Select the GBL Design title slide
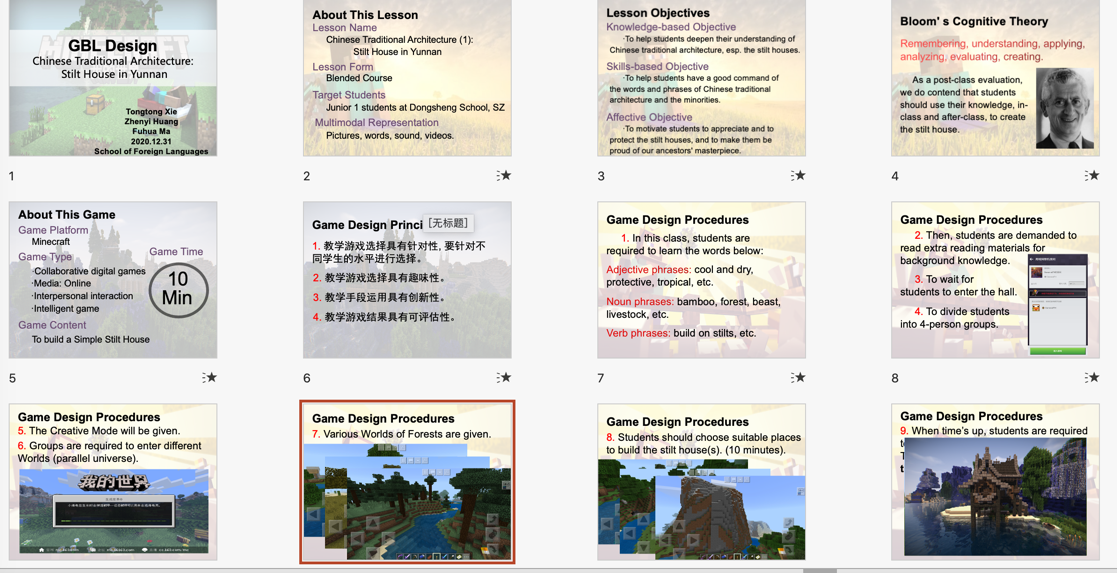The image size is (1117, 573). coord(113,78)
